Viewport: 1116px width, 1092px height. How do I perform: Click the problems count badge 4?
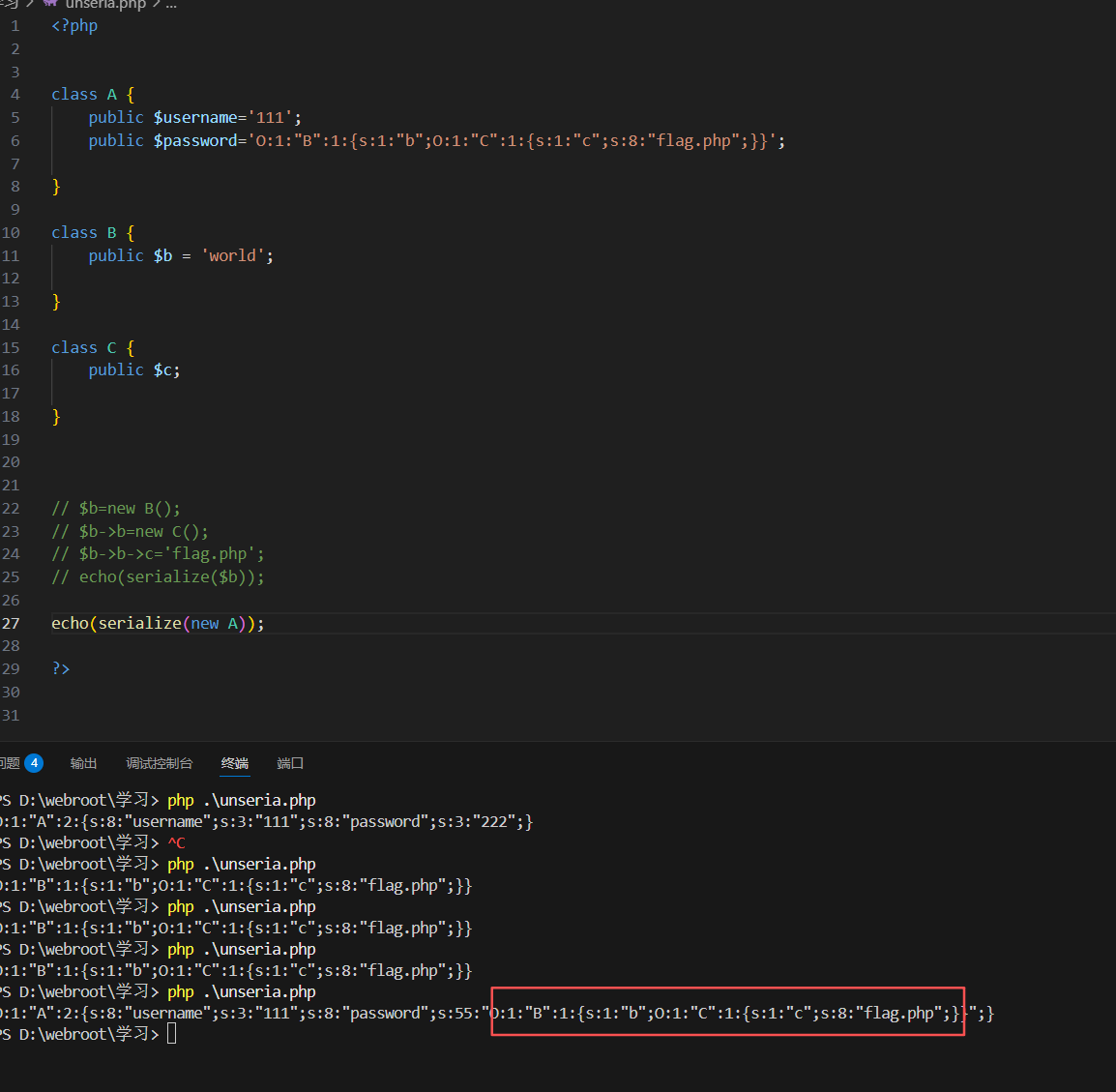pyautogui.click(x=34, y=763)
